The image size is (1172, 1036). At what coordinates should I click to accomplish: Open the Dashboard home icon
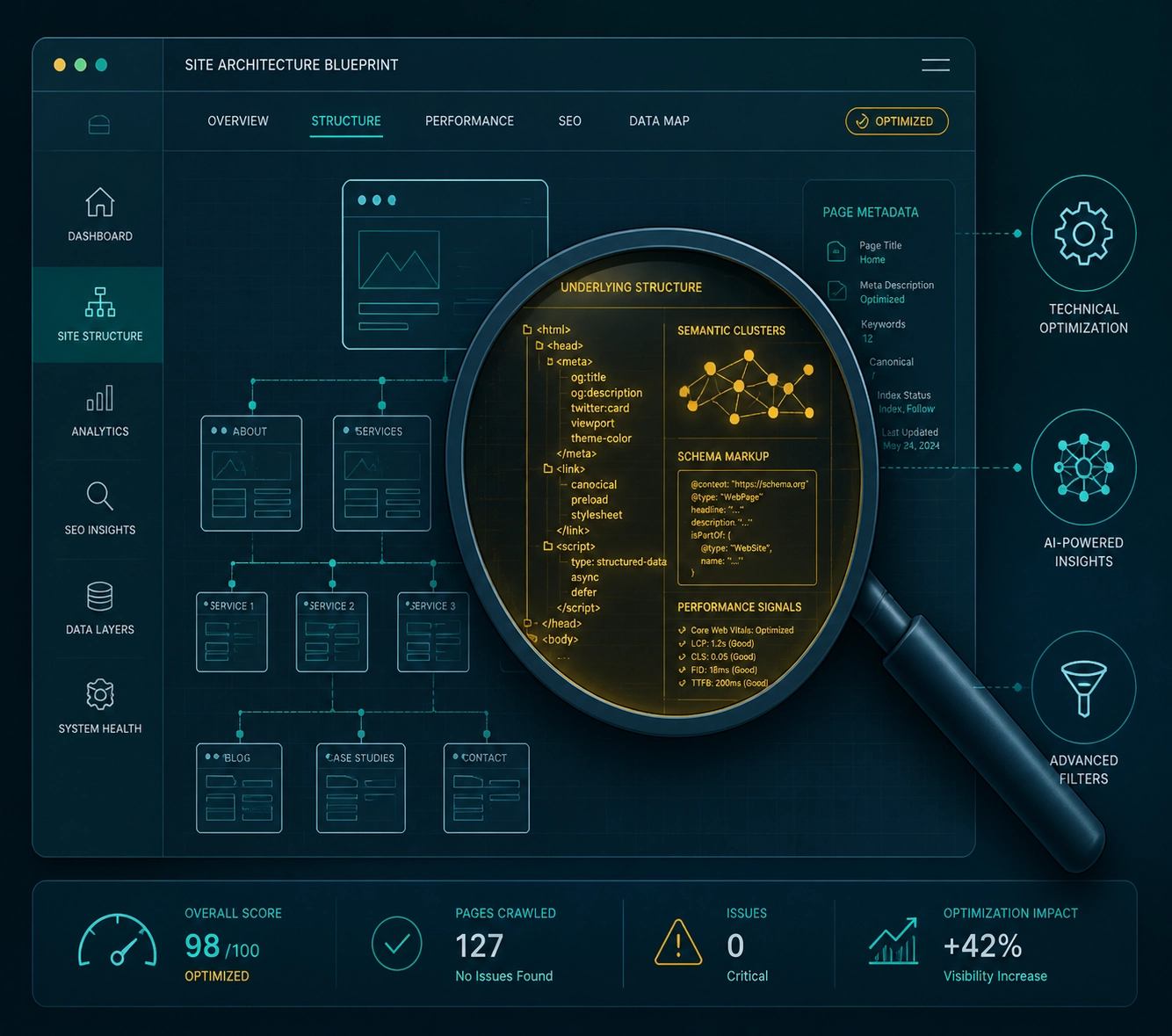click(100, 202)
